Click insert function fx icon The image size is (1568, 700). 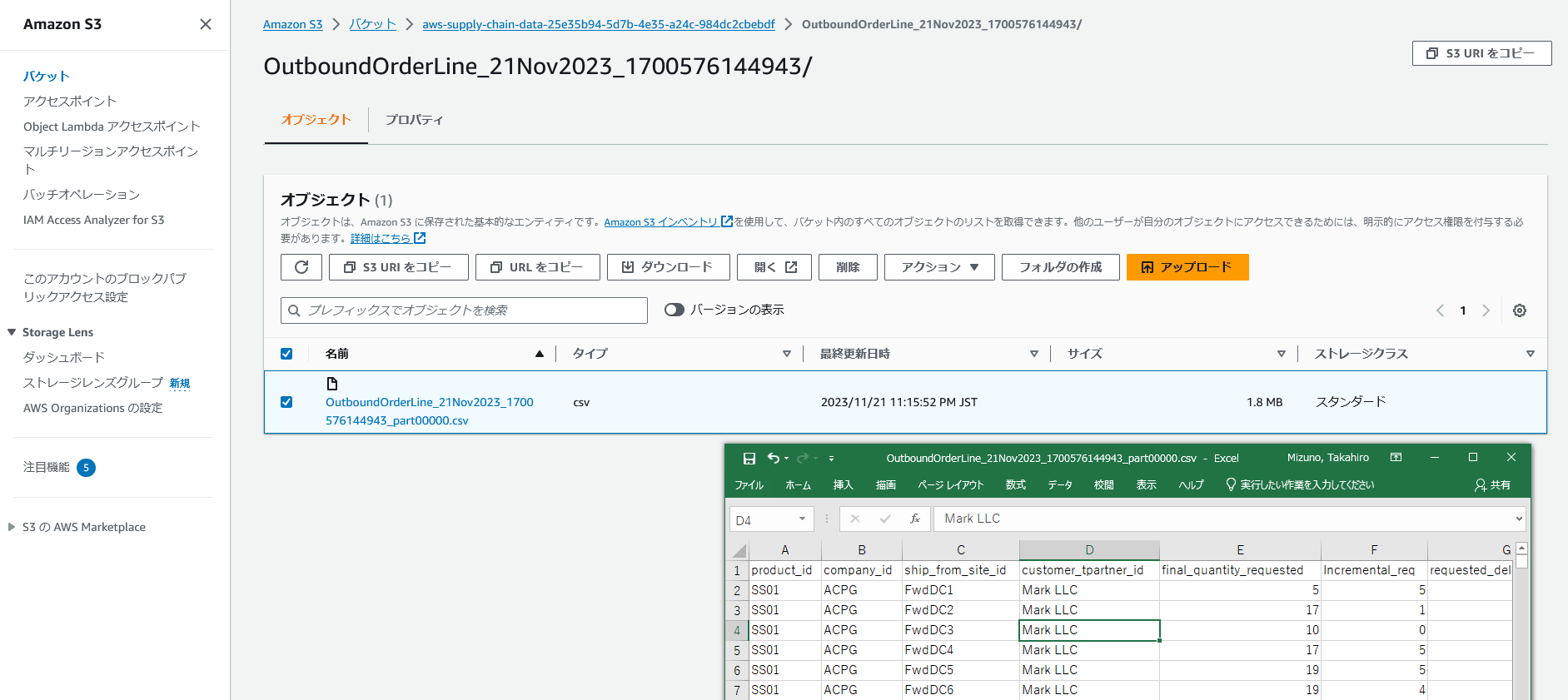914,519
